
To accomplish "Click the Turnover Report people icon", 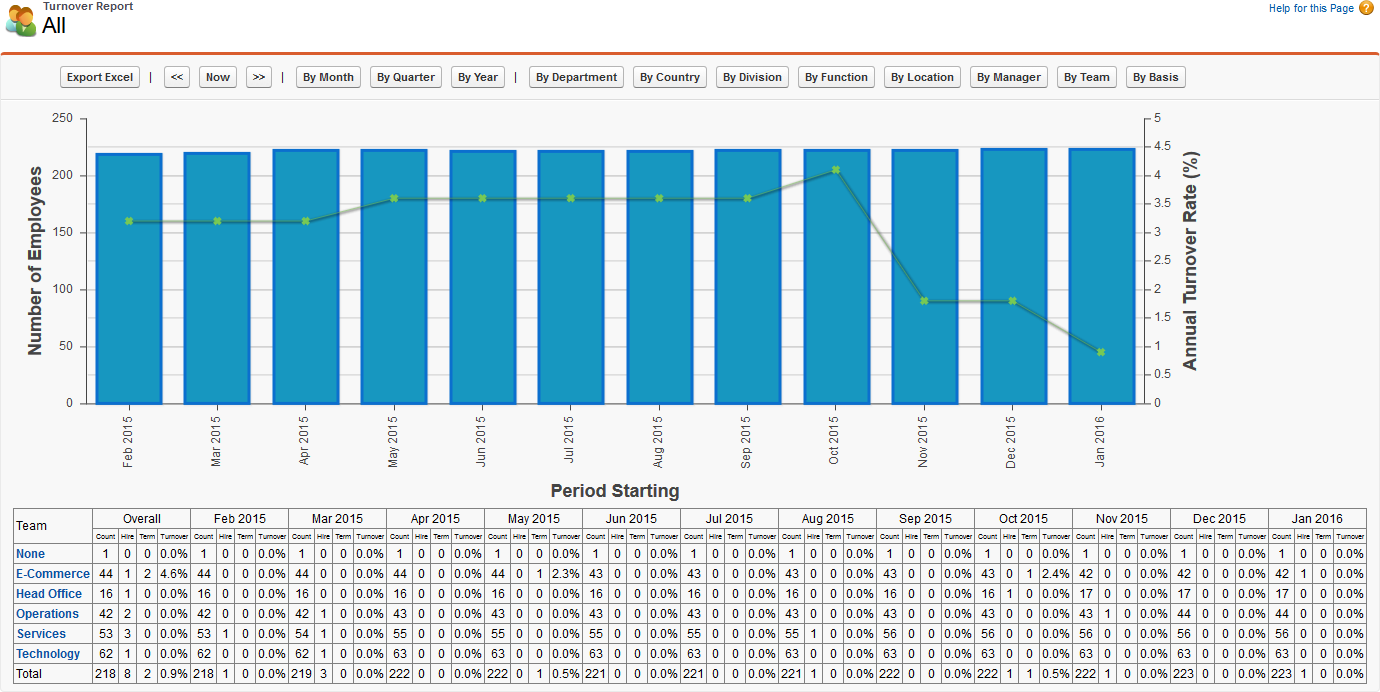I will [x=20, y=20].
